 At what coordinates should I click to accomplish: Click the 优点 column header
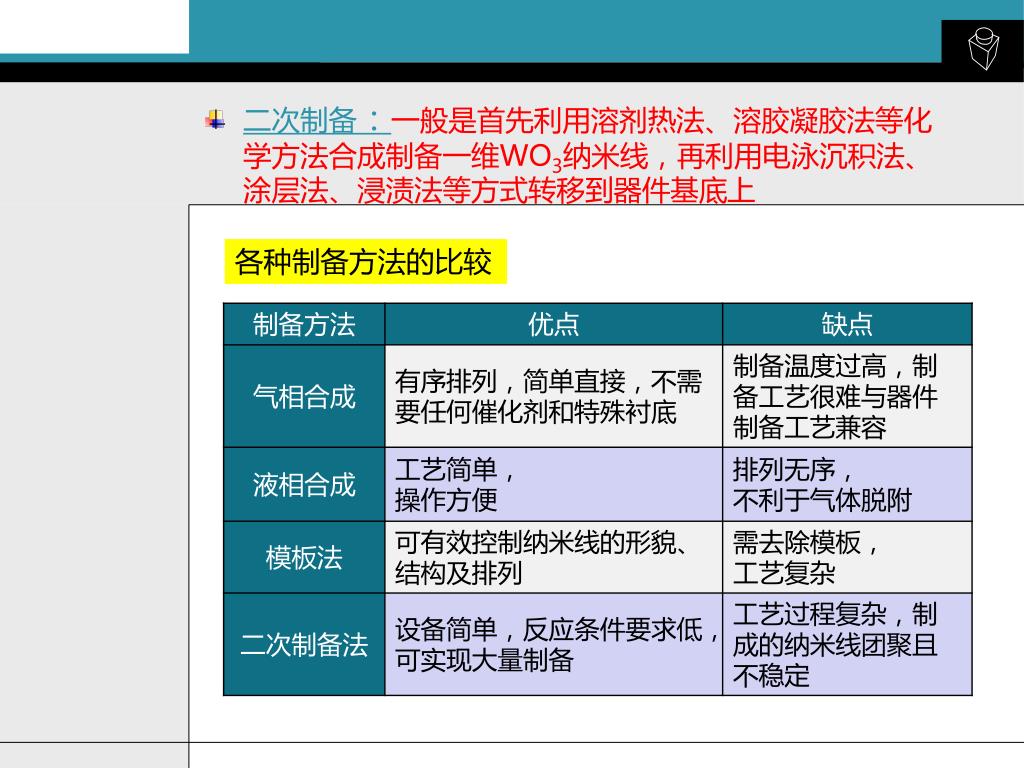554,324
